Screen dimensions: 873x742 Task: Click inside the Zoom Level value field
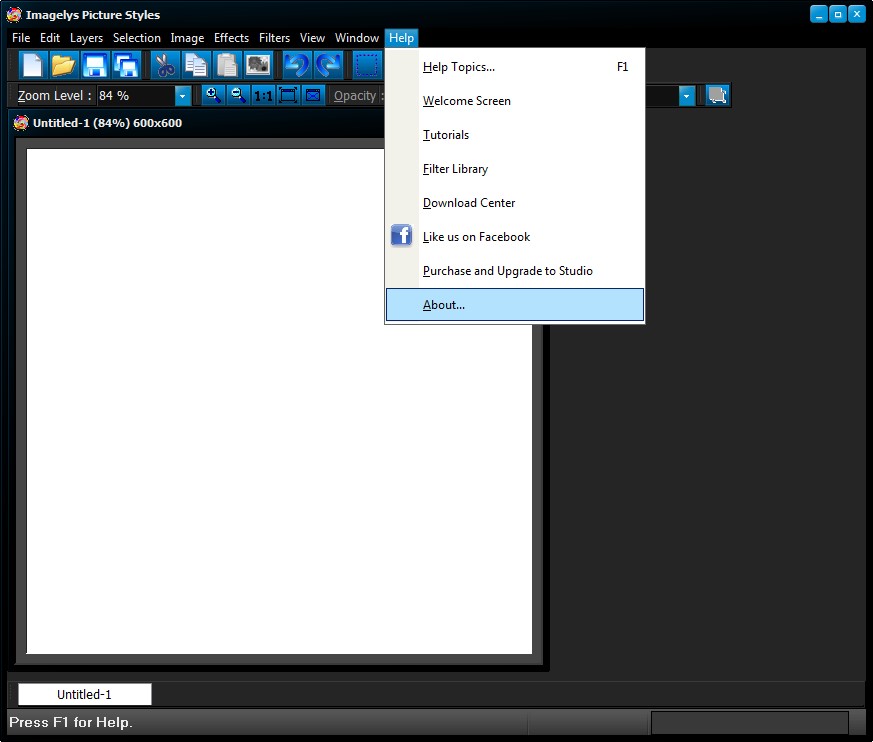134,96
